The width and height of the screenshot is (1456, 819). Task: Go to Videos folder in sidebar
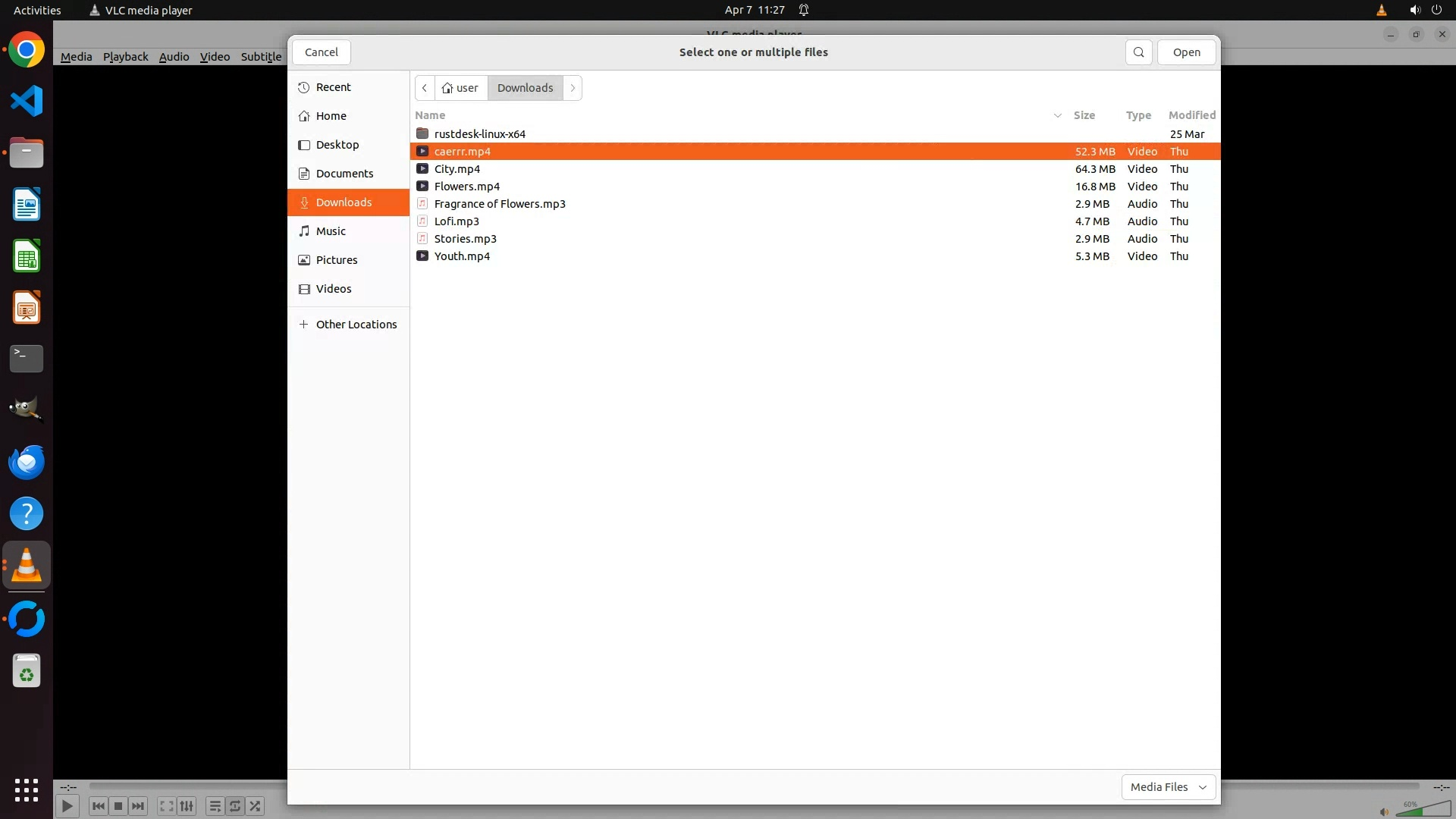pyautogui.click(x=333, y=289)
